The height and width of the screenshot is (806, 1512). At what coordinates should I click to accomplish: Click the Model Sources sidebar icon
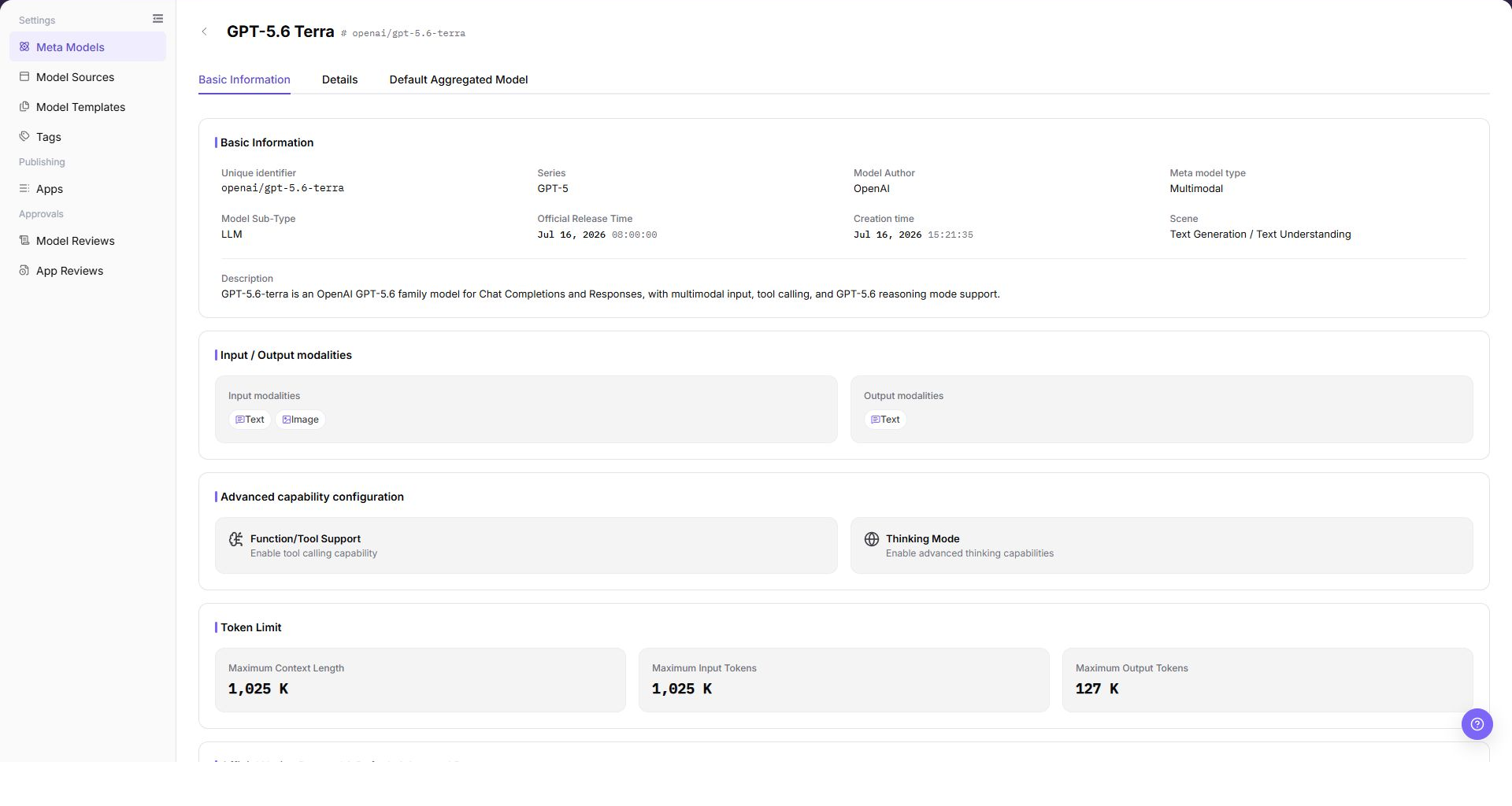tap(24, 77)
